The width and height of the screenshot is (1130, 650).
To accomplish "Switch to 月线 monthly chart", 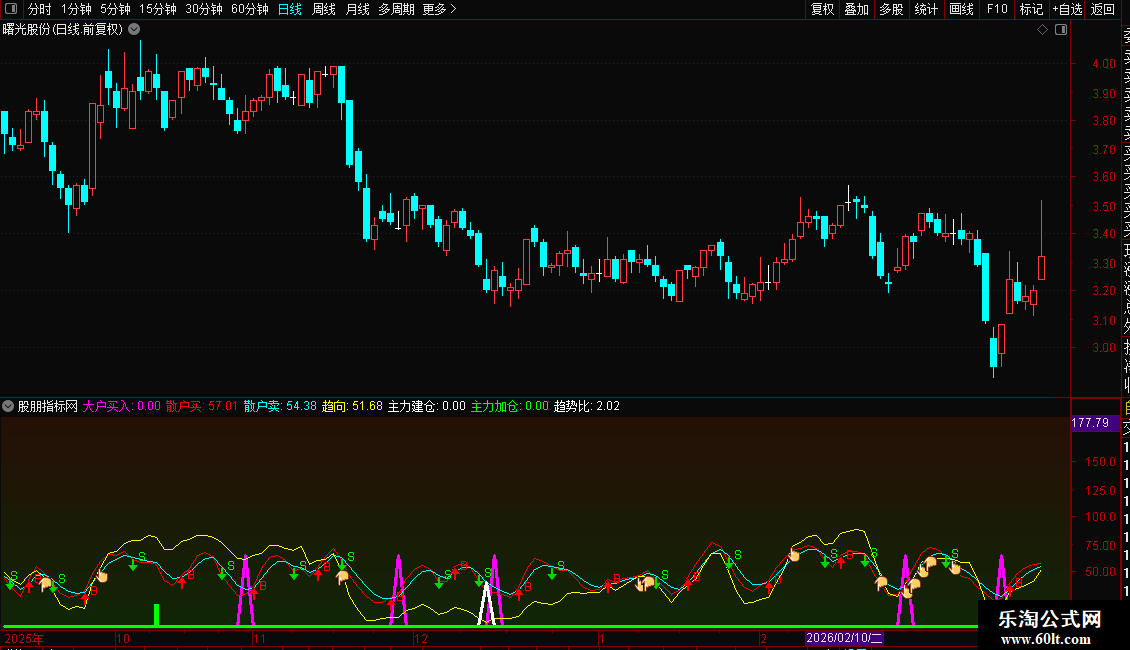I will click(x=357, y=9).
